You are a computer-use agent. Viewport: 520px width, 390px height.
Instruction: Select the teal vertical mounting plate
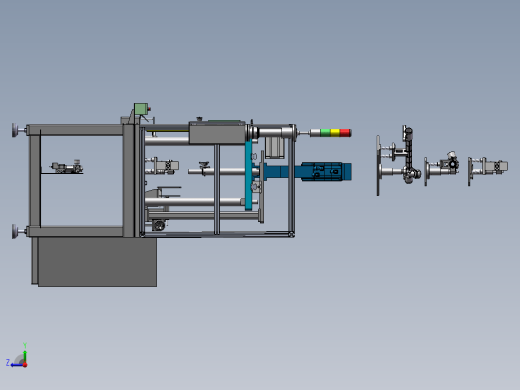(248, 175)
